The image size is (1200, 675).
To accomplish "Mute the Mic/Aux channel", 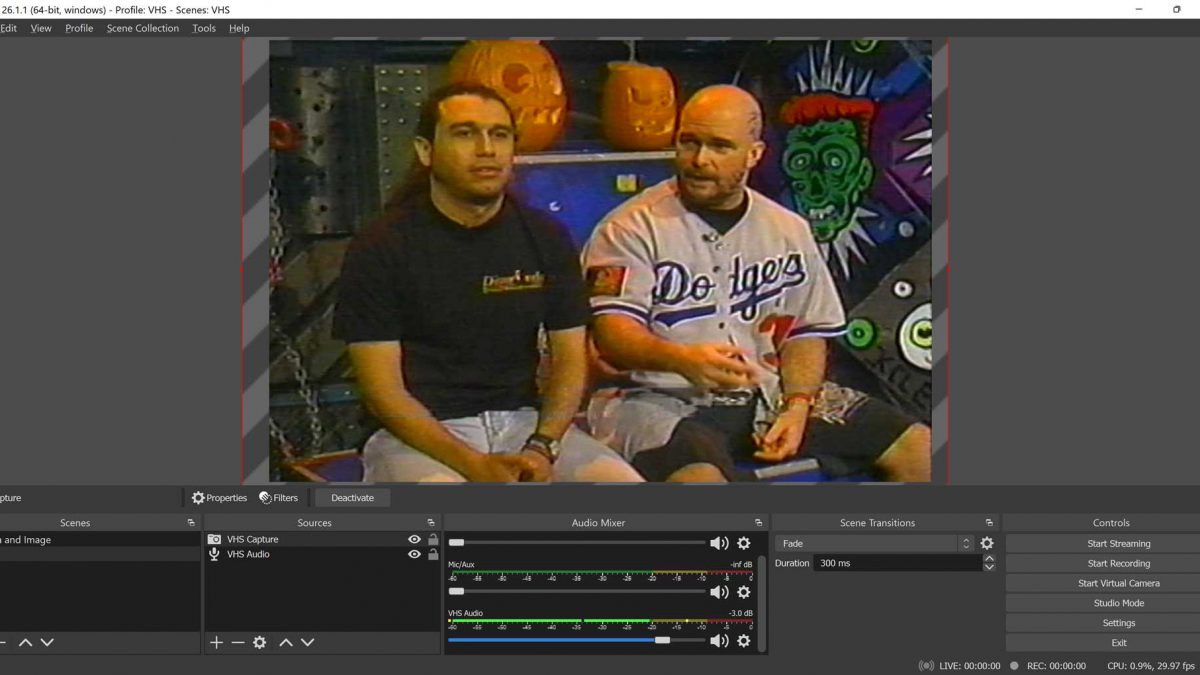I will (x=718, y=592).
